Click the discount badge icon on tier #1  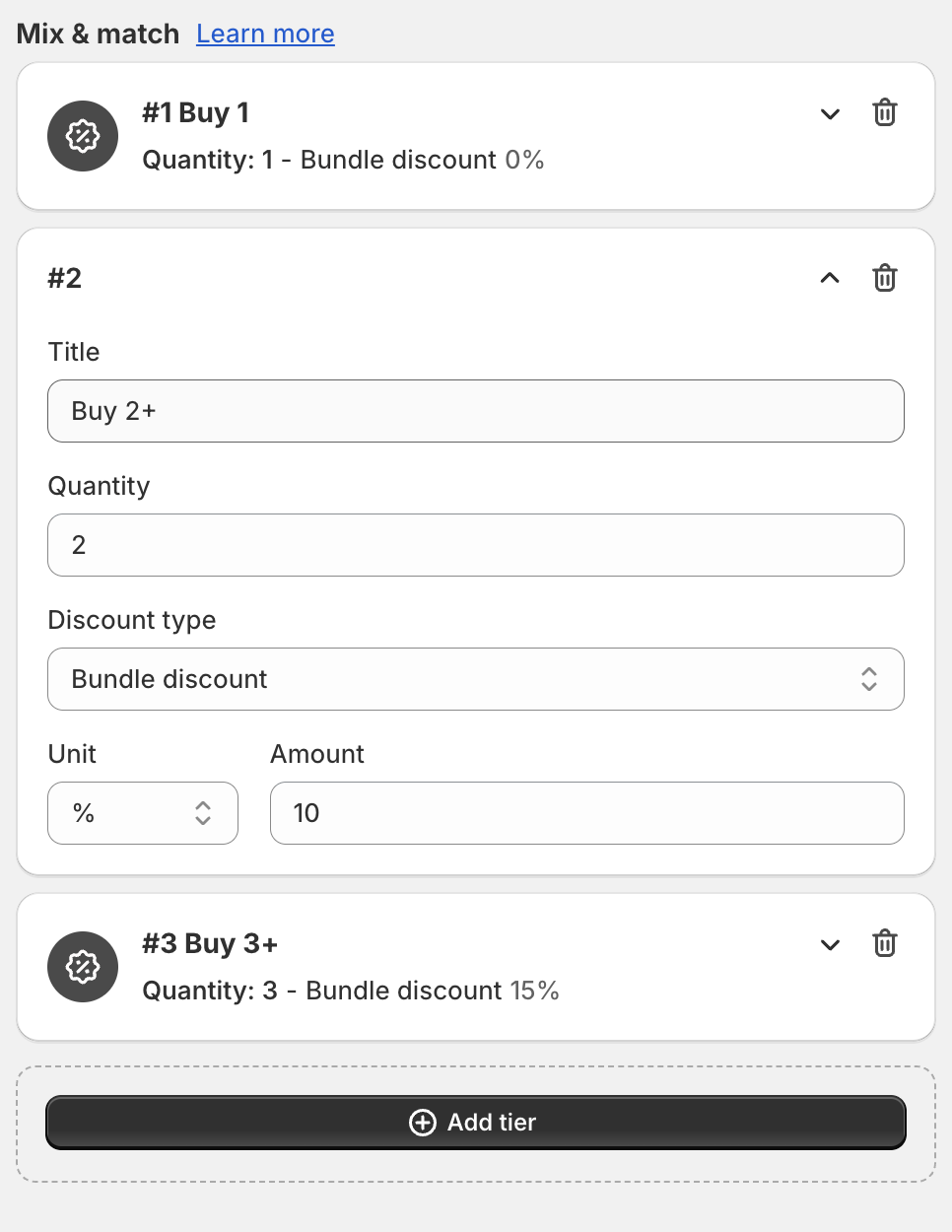coord(83,136)
